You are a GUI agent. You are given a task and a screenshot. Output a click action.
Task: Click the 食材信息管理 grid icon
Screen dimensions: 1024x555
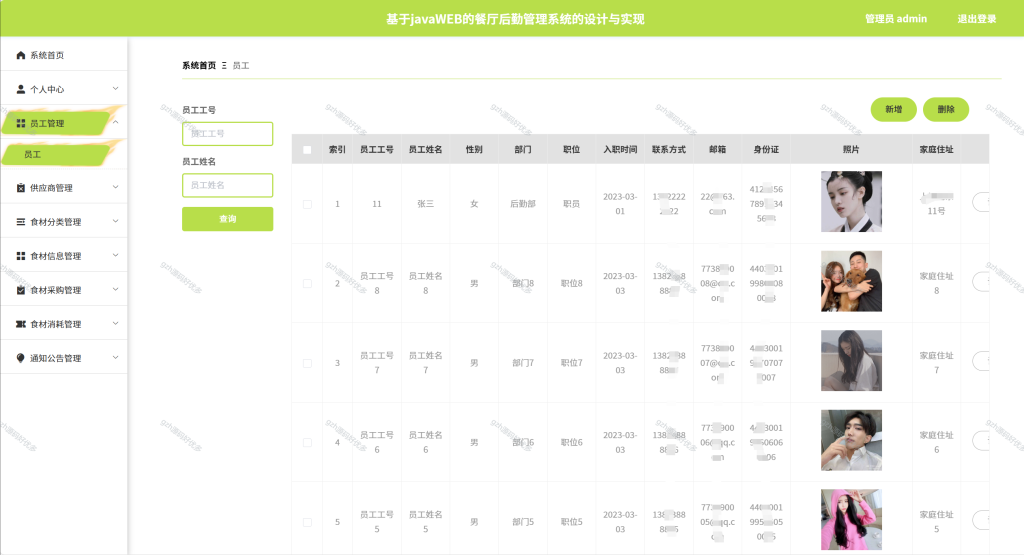point(21,256)
